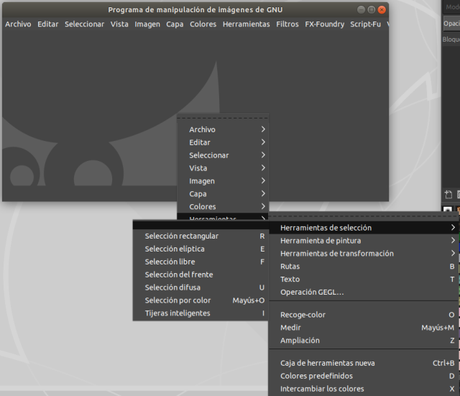This screenshot has width=460, height=396.
Task: Choose Colores predefinidos
Action: point(364,376)
